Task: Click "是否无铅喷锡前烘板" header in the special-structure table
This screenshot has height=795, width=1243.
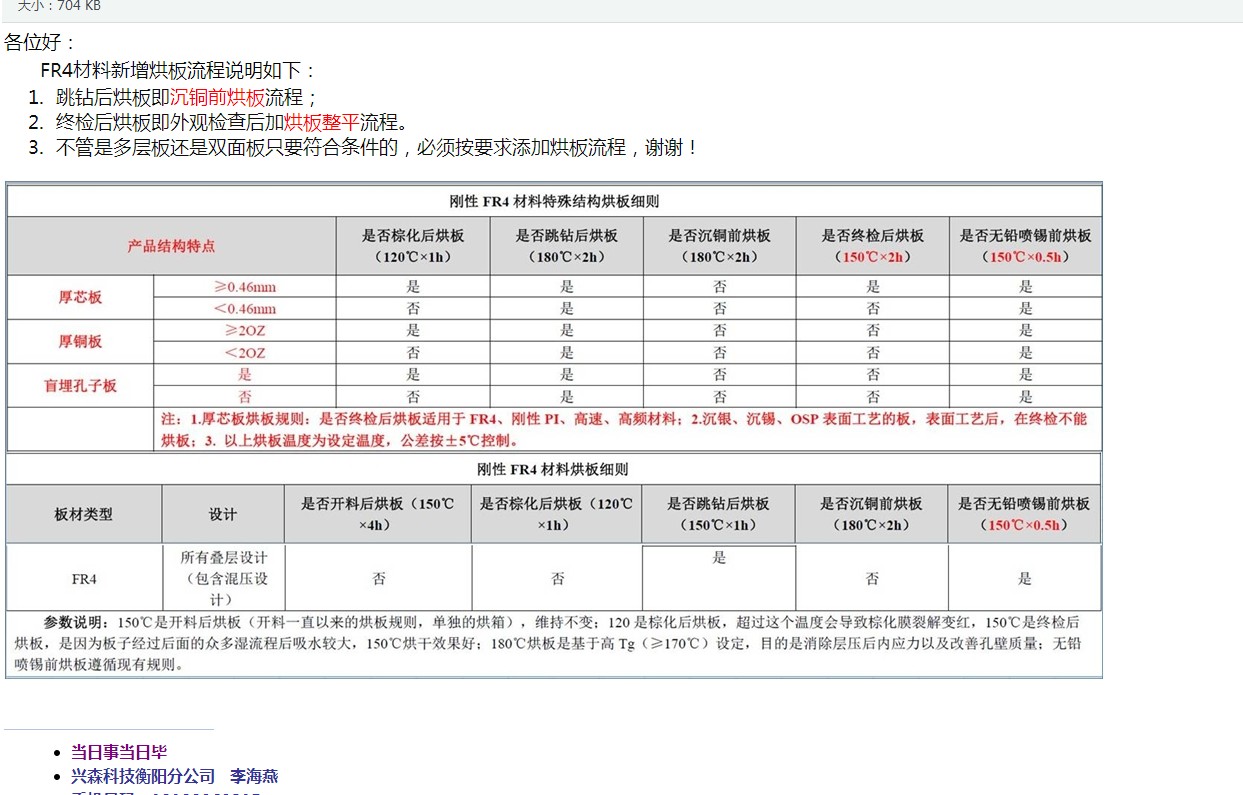Action: pos(1025,246)
